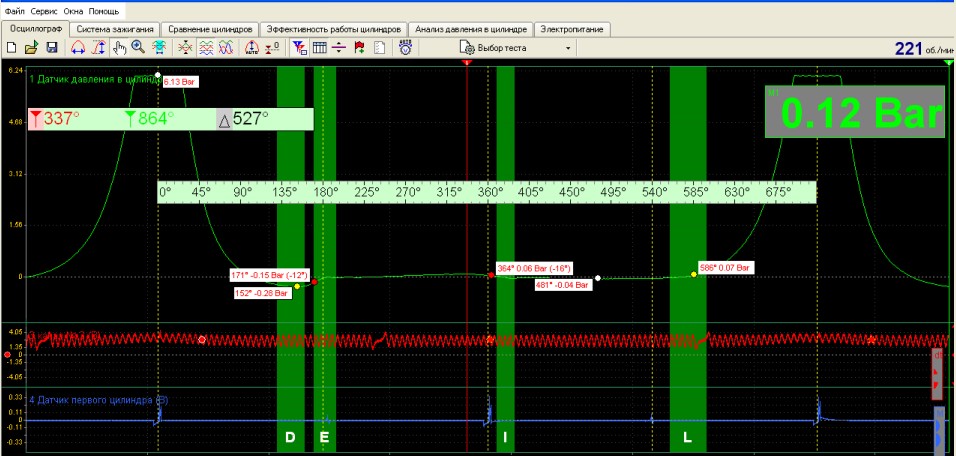956x456 pixels.
Task: Switch to the Сравнение цилиндров tab
Action: pyautogui.click(x=210, y=29)
